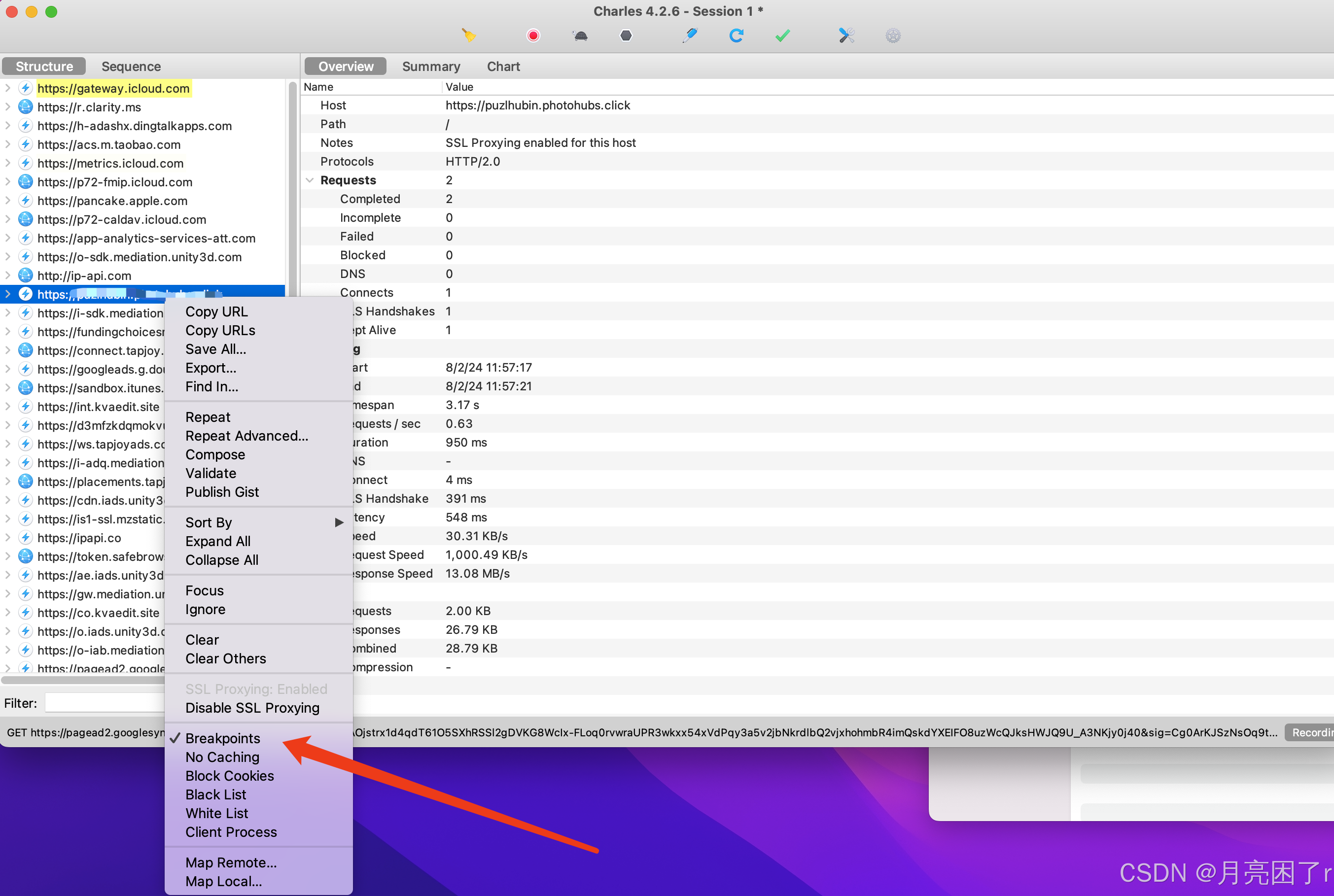
Task: Click the lightning icon for h-adashx.dingtalkapps.com
Action: pos(25,126)
